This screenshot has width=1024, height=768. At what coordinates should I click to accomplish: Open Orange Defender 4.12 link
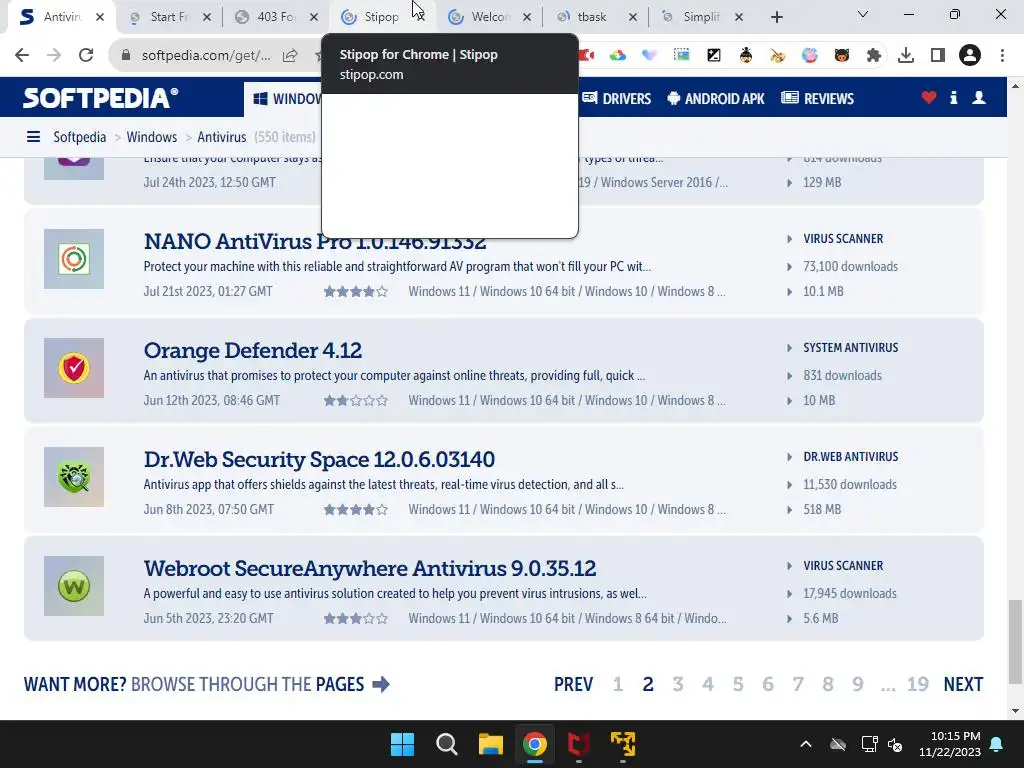(253, 350)
